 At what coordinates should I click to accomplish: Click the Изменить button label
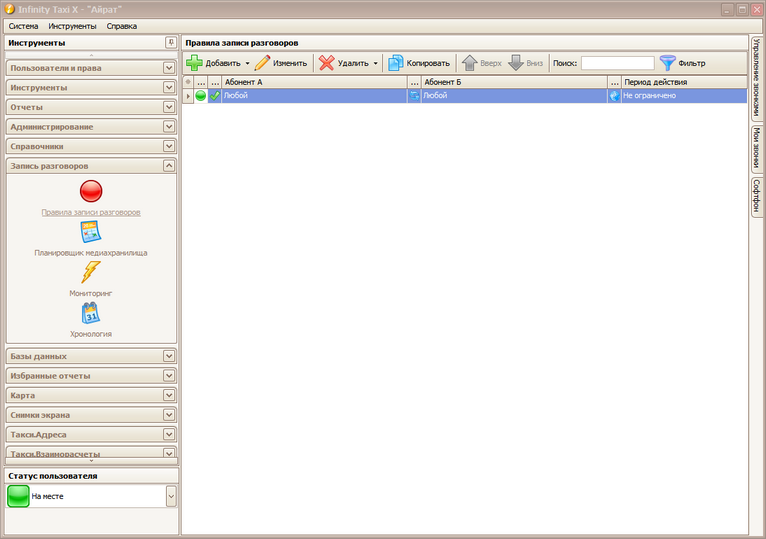pos(290,64)
